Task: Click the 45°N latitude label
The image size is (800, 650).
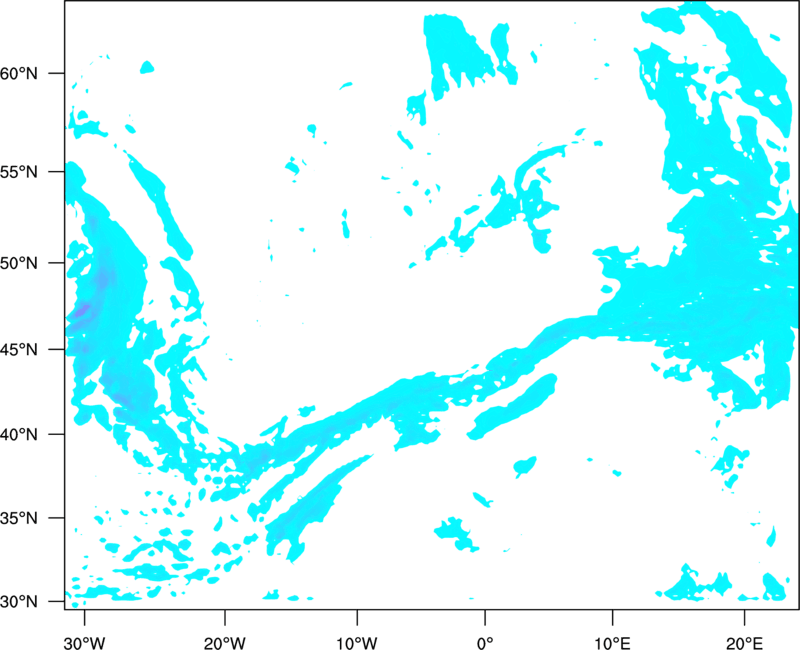Action: coord(19,349)
